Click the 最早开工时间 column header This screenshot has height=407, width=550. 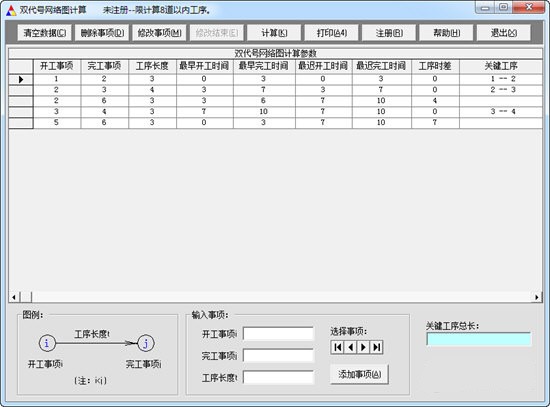click(204, 66)
